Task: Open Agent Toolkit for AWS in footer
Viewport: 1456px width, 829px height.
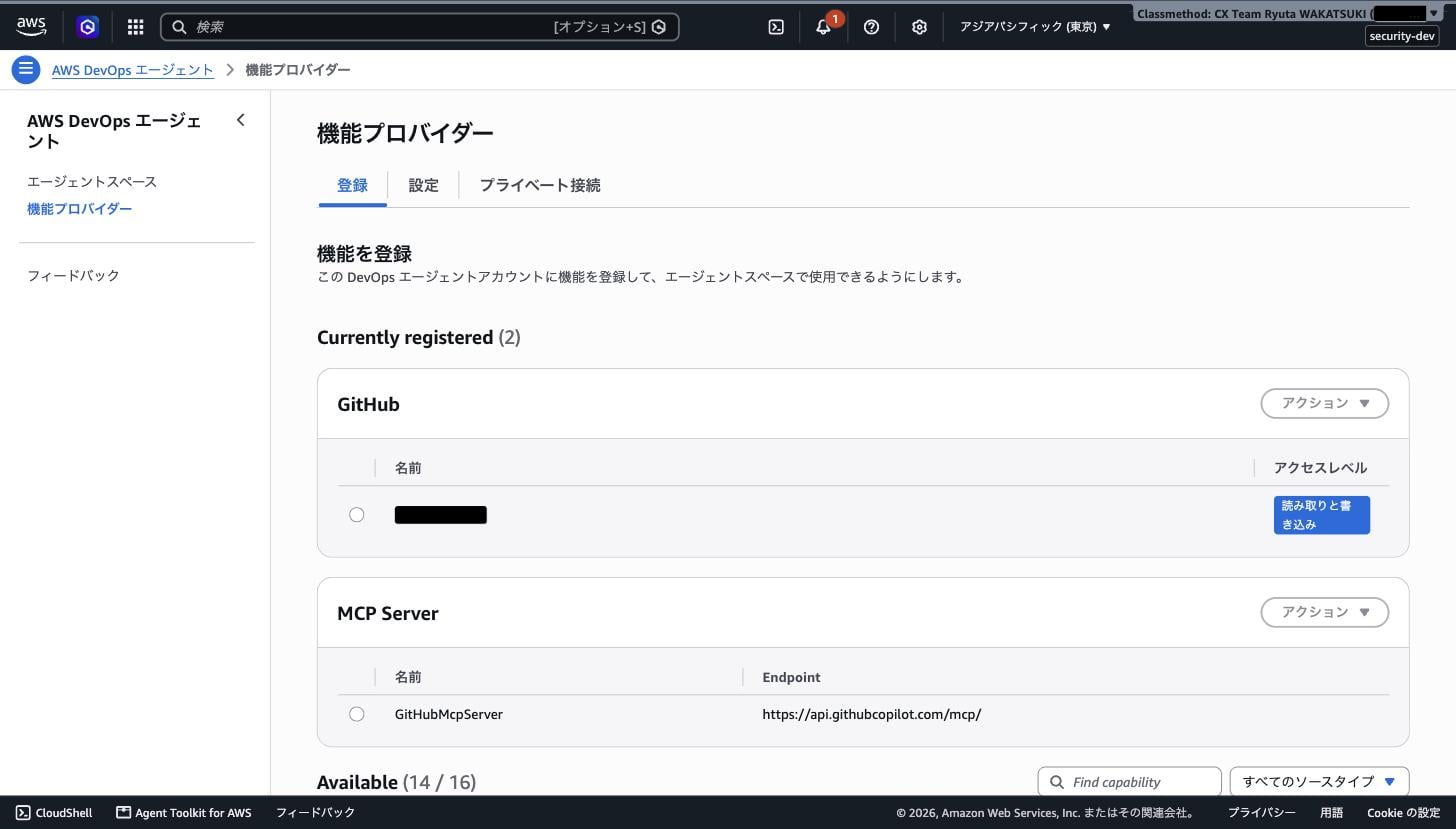Action: [184, 812]
